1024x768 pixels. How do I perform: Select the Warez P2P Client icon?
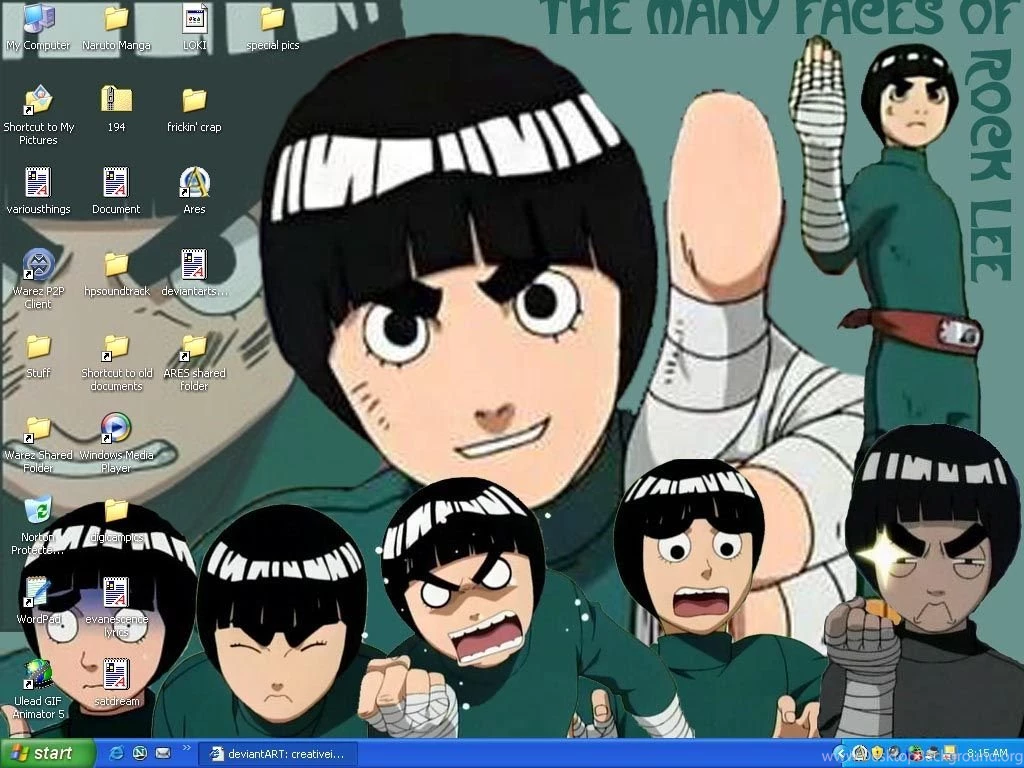tap(38, 279)
